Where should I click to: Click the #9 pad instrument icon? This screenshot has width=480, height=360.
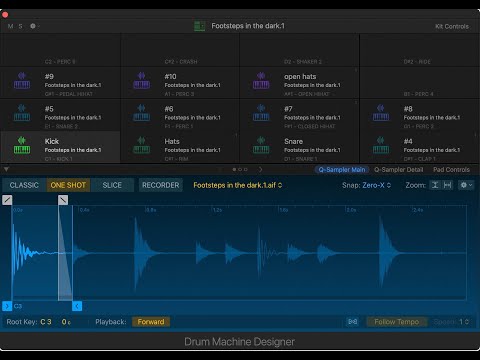click(22, 80)
